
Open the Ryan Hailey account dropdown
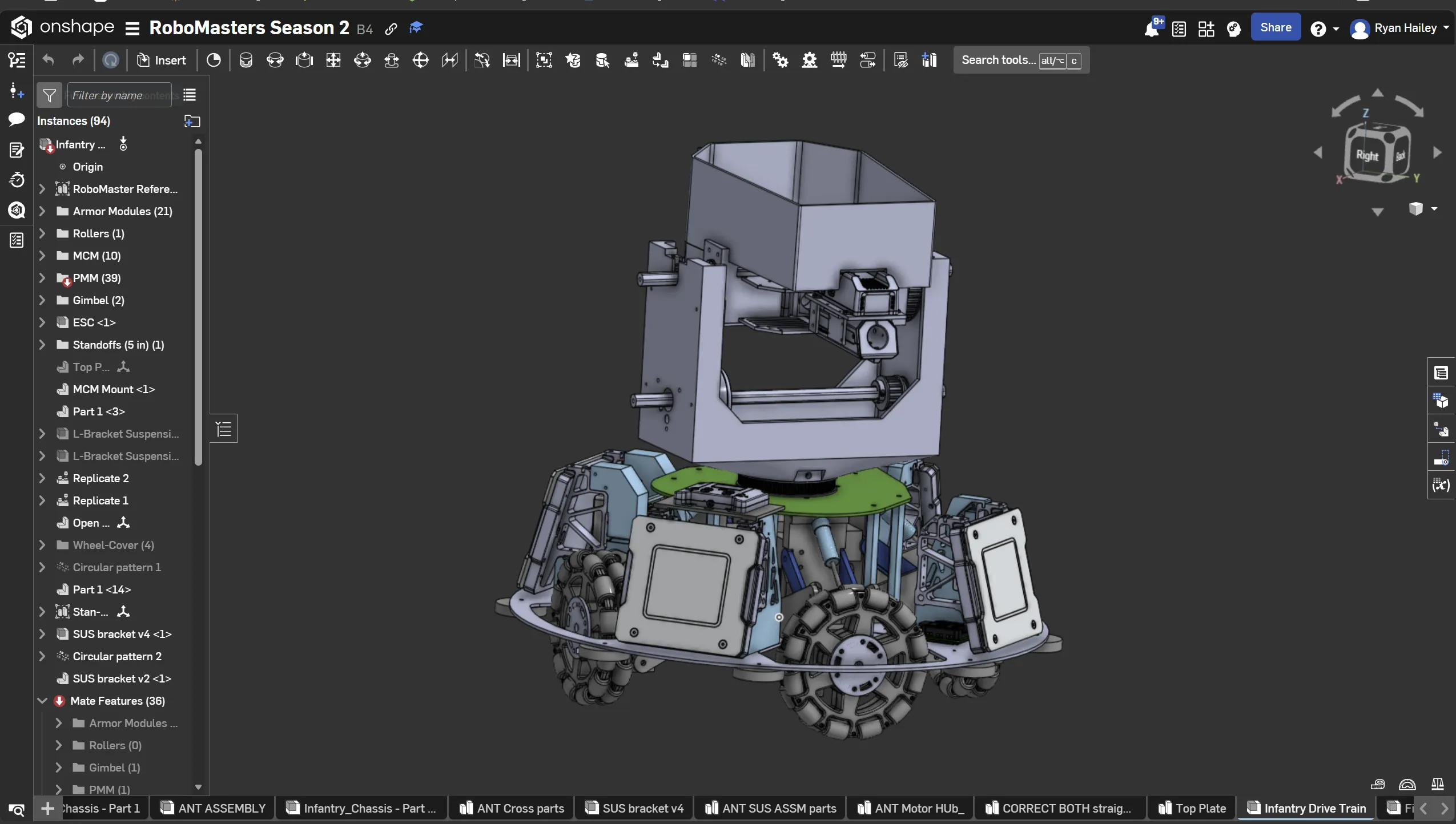click(1399, 28)
